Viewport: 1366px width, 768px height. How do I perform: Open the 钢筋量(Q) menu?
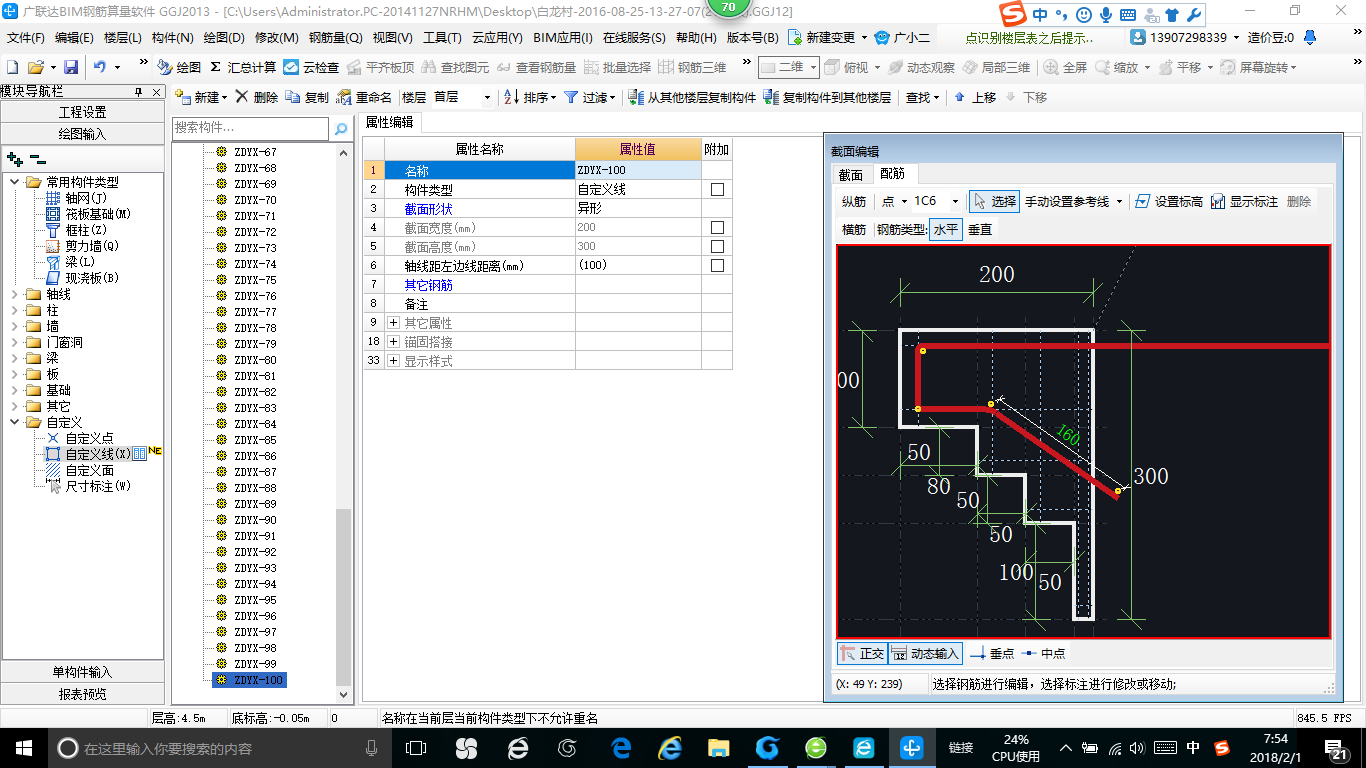(x=335, y=37)
